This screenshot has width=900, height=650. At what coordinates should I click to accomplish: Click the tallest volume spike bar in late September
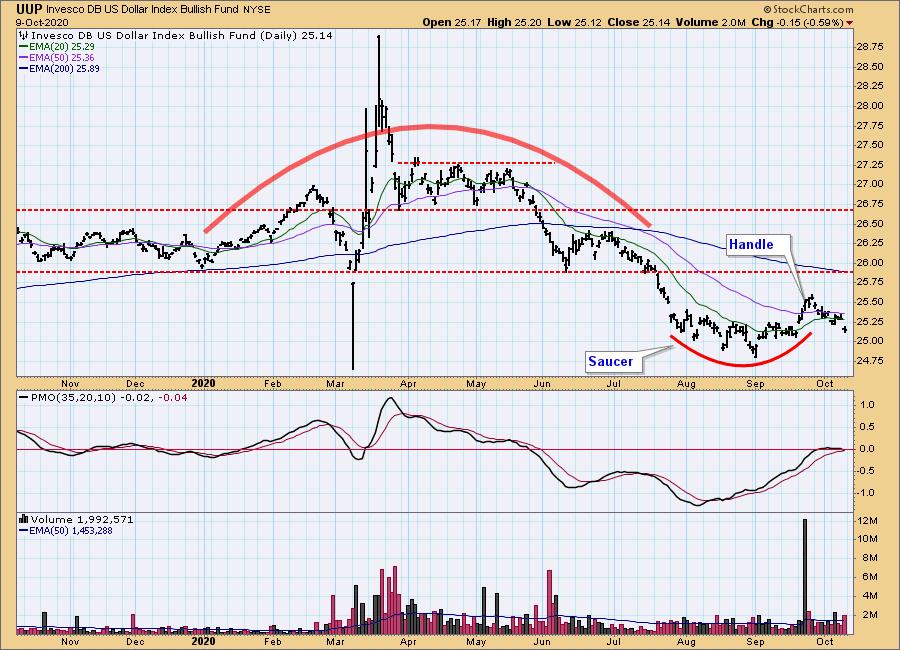805,577
